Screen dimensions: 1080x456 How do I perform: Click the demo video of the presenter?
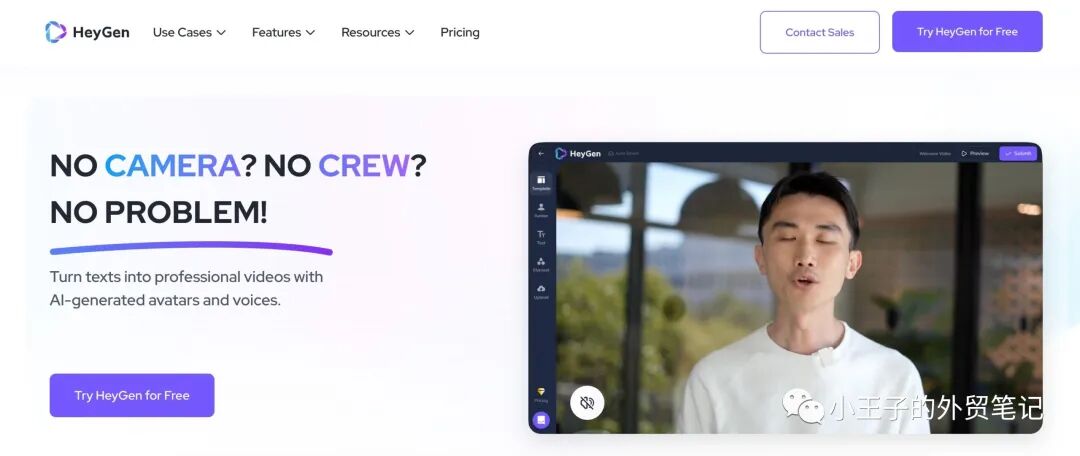pos(799,298)
